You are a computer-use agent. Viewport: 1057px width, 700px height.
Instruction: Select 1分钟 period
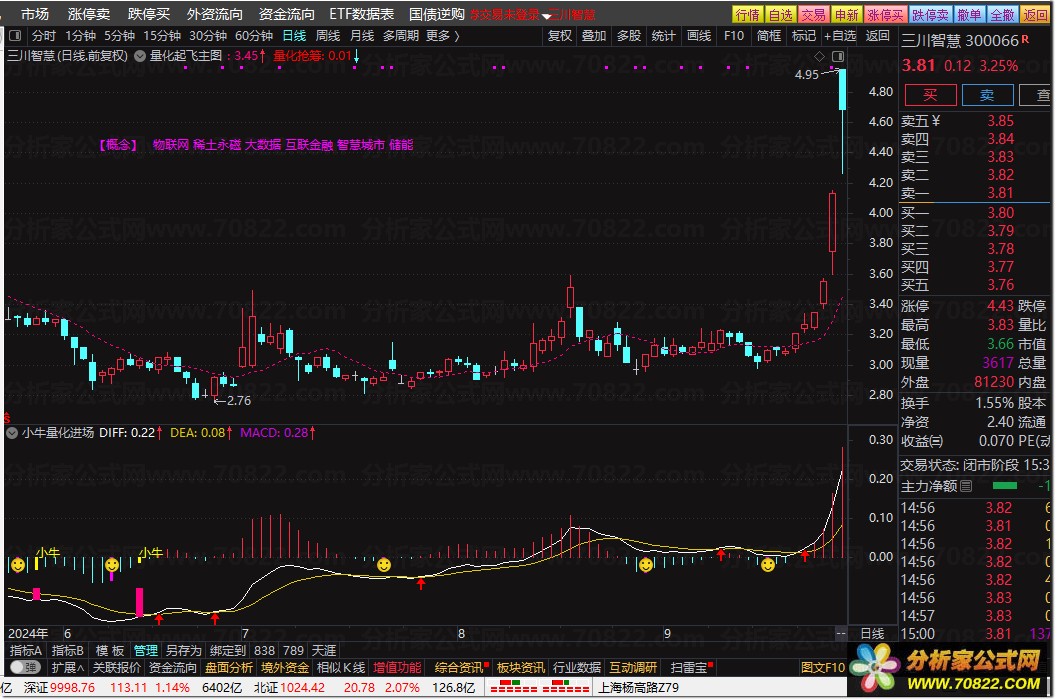80,36
